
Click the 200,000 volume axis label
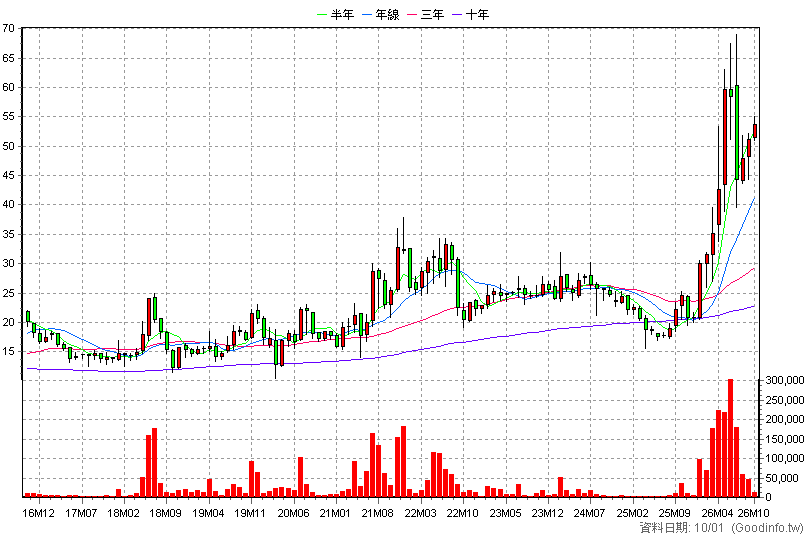(x=784, y=419)
